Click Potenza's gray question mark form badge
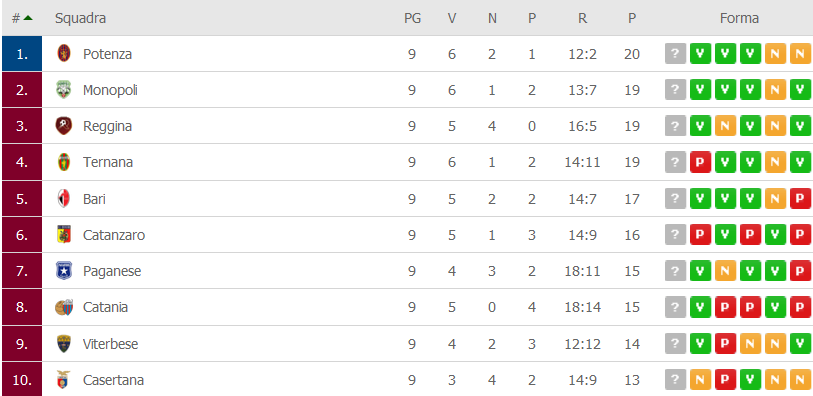Screen dimensions: 813x396 tap(675, 53)
